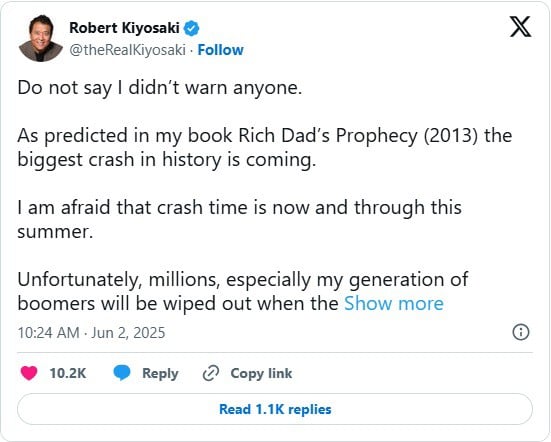
Task: Click the copy link chain icon
Action: click(x=211, y=373)
